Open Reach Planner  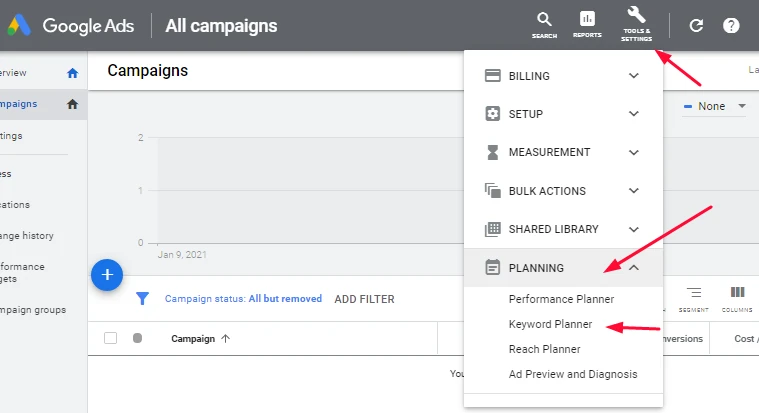pos(545,349)
